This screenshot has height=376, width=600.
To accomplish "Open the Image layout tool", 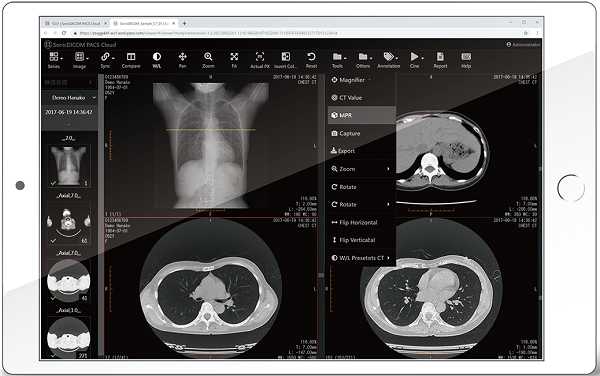I will point(79,60).
